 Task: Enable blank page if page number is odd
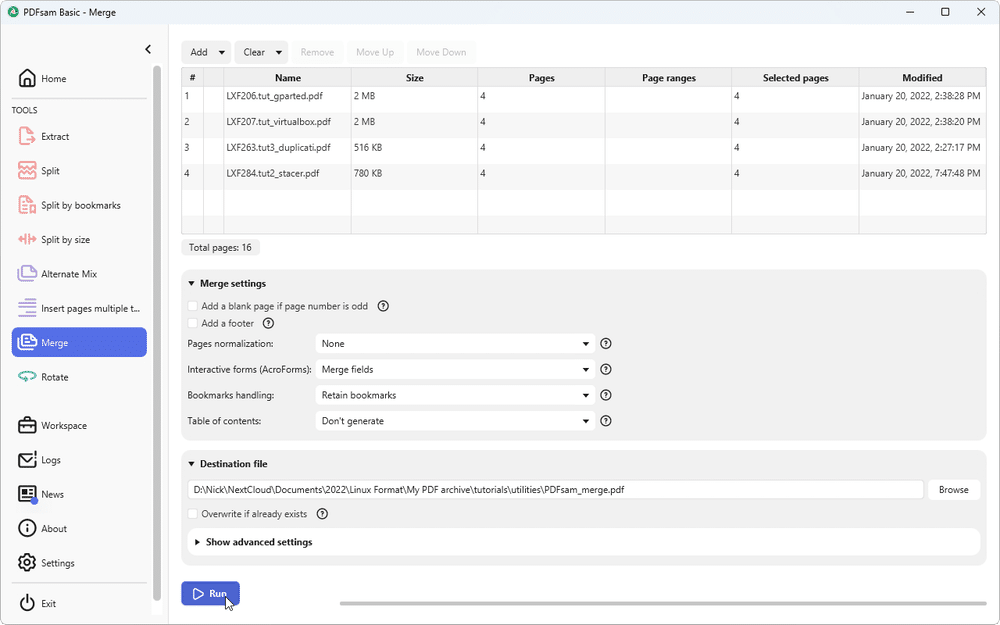point(192,305)
